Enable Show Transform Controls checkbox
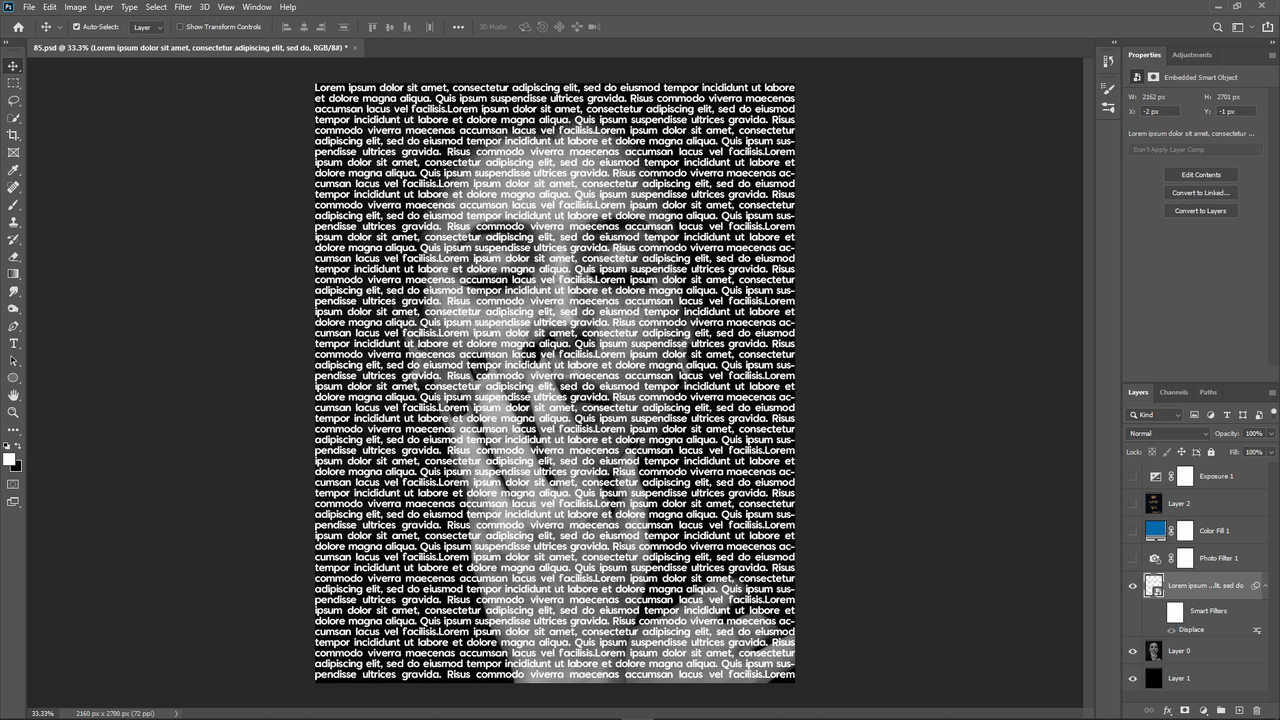The width and height of the screenshot is (1280, 720). click(180, 27)
